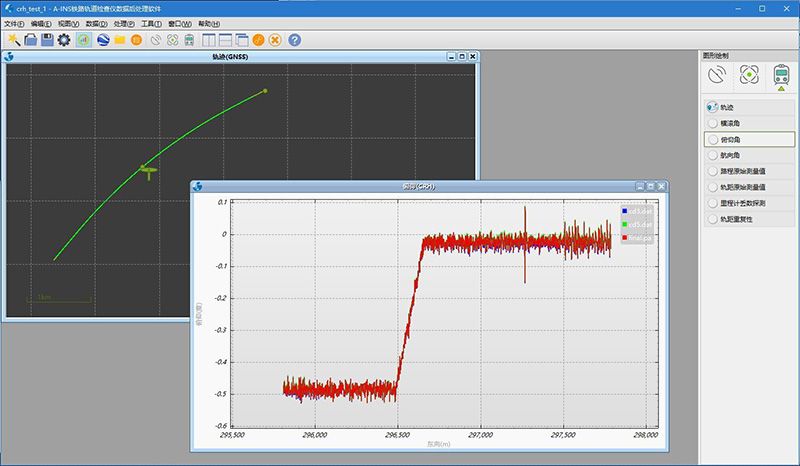Image resolution: width=800 pixels, height=466 pixels.
Task: Click the magic wand new project icon
Action: pos(13,40)
